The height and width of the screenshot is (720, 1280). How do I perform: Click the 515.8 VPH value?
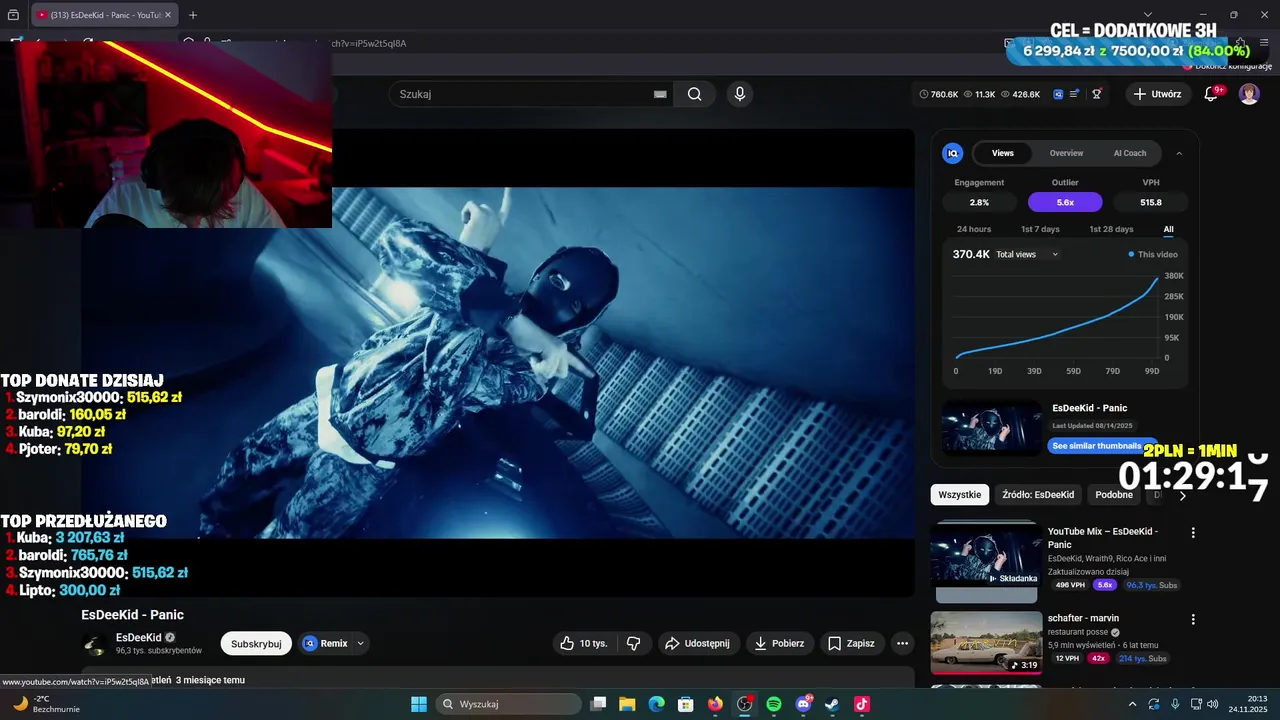(x=1151, y=202)
